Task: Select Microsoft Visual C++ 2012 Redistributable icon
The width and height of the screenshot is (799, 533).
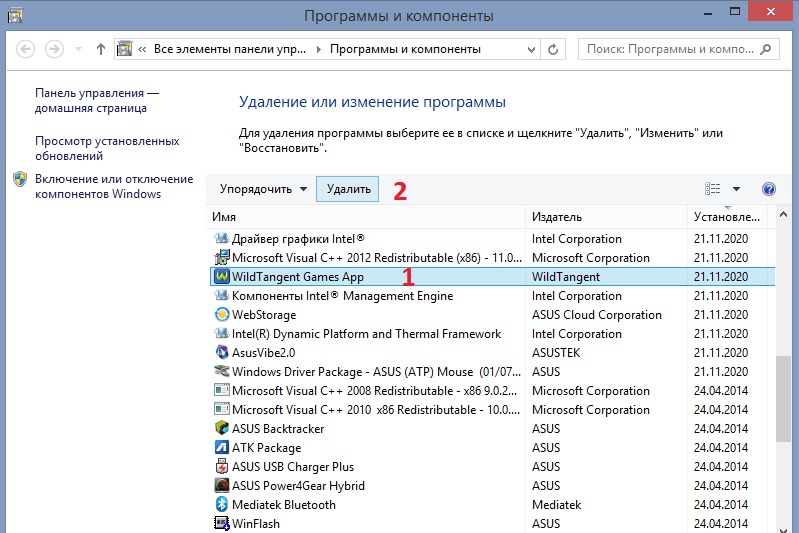Action: pyautogui.click(x=222, y=257)
